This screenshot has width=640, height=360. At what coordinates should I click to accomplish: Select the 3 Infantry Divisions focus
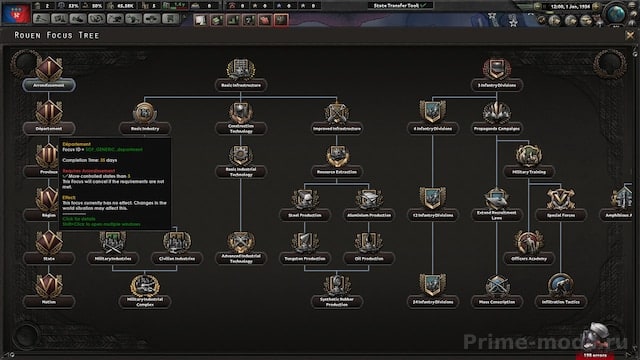click(497, 75)
